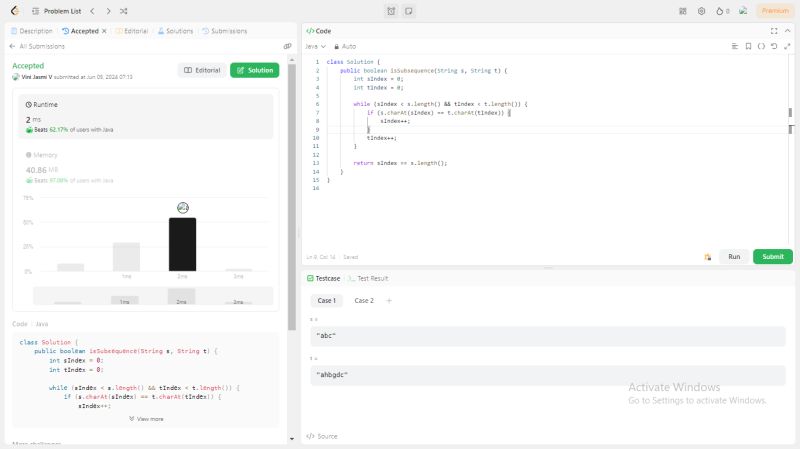
Task: Add a new test case with the plus icon
Action: tap(389, 301)
